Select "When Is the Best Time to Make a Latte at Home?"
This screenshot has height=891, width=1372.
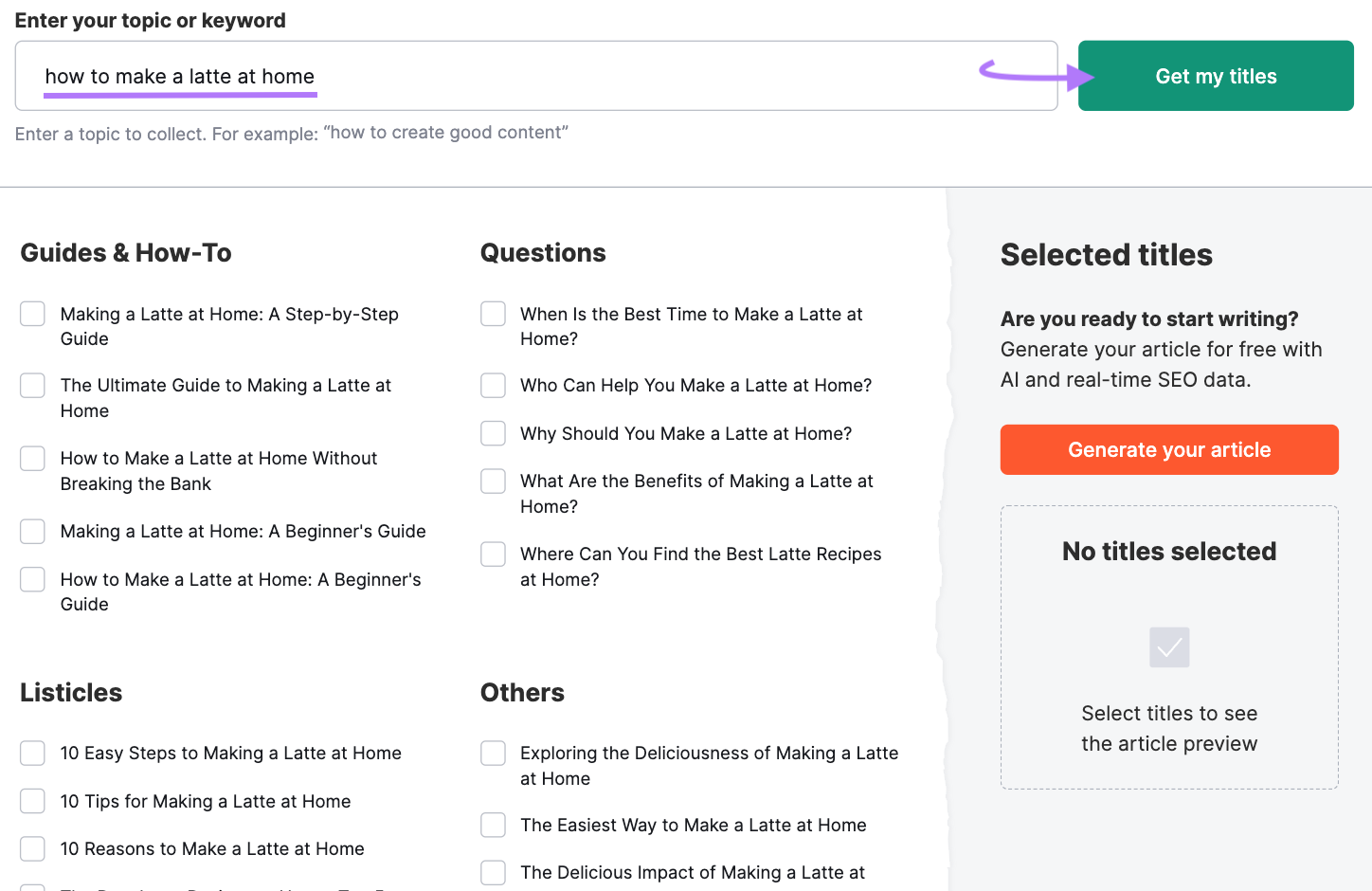[493, 313]
